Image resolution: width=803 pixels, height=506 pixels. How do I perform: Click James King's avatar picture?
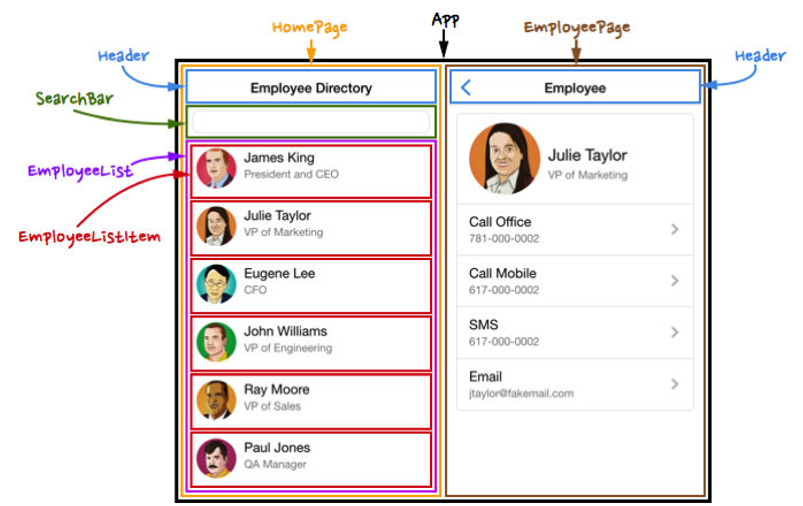click(x=216, y=168)
